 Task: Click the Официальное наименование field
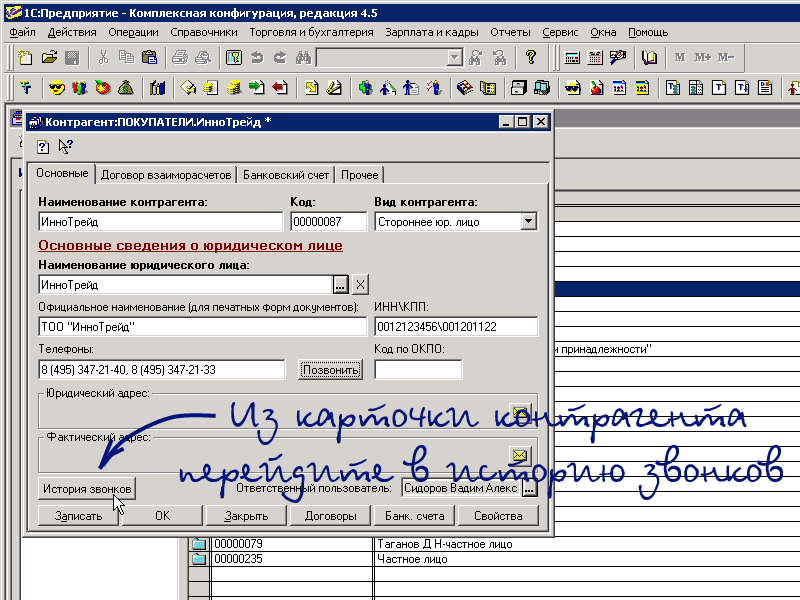coord(203,327)
